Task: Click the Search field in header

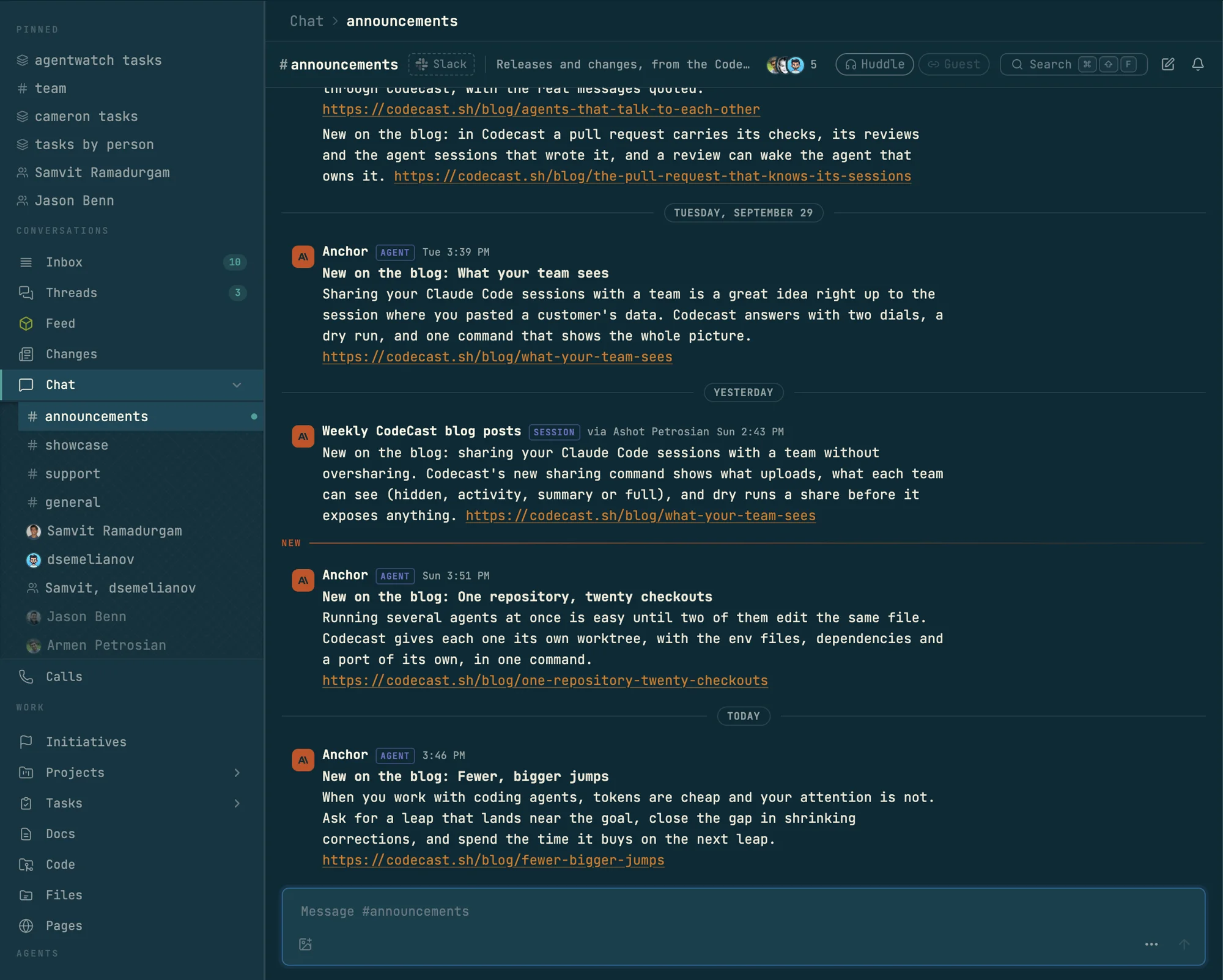Action: [x=1073, y=64]
